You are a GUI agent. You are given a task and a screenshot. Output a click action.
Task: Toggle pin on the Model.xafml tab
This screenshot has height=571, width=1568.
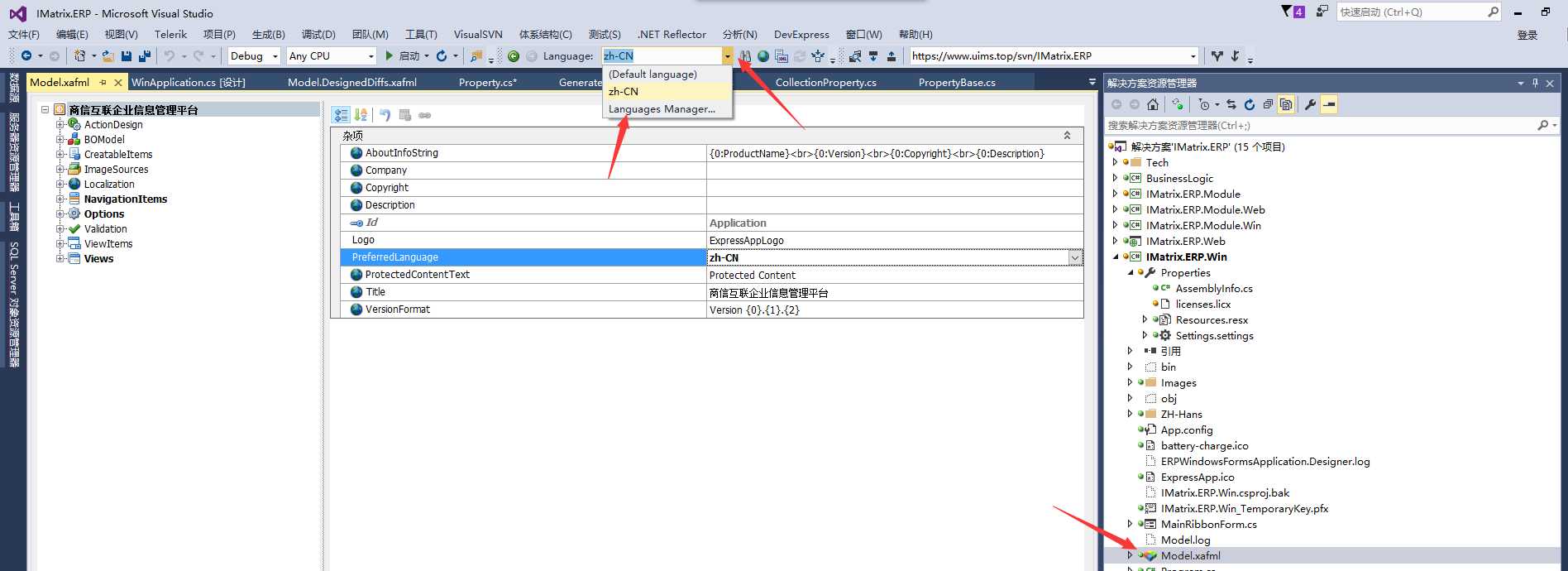pos(103,82)
